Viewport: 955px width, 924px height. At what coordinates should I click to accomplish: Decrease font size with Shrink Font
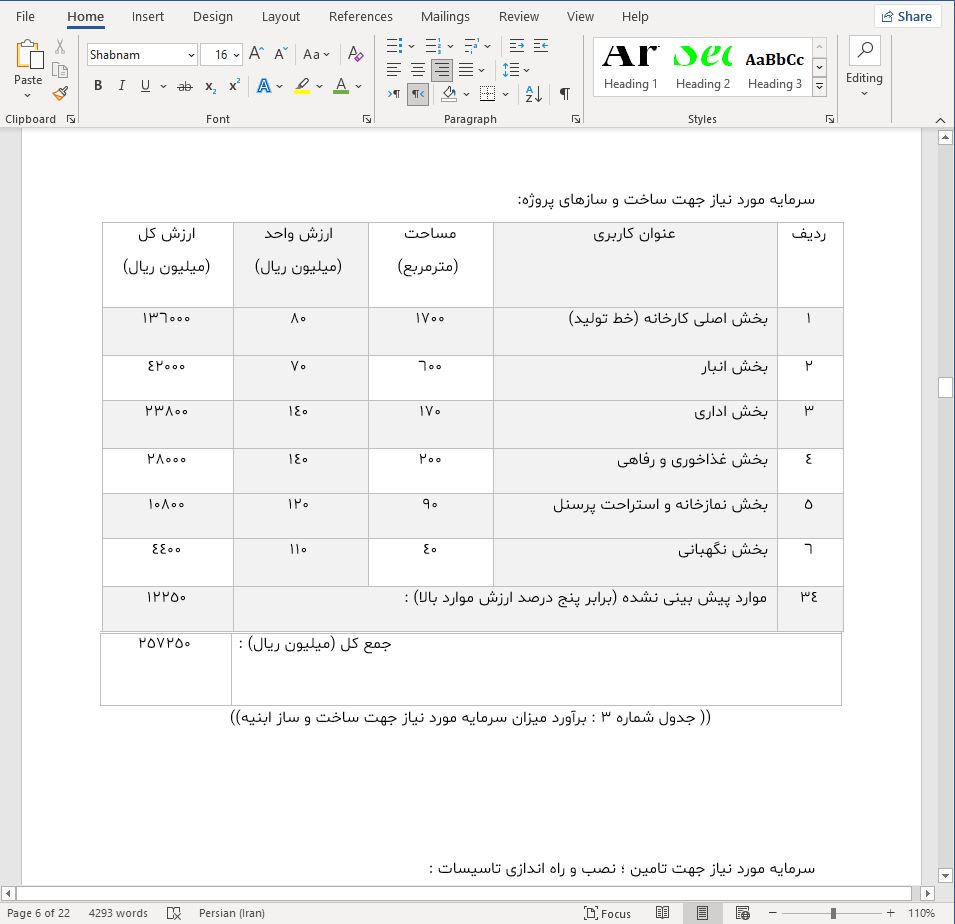pyautogui.click(x=280, y=54)
